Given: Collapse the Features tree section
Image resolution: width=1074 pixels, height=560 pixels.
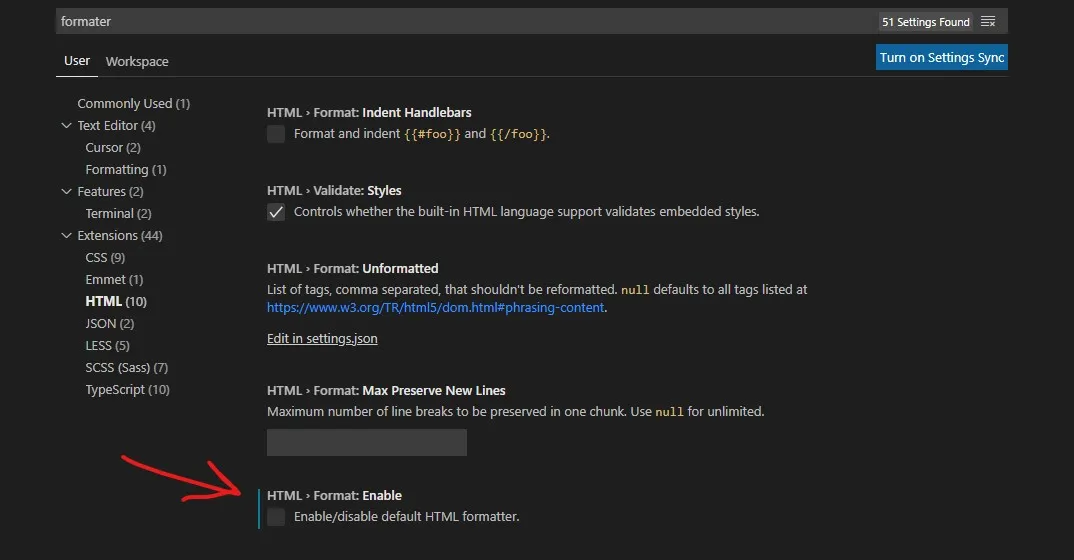Looking at the screenshot, I should 66,192.
